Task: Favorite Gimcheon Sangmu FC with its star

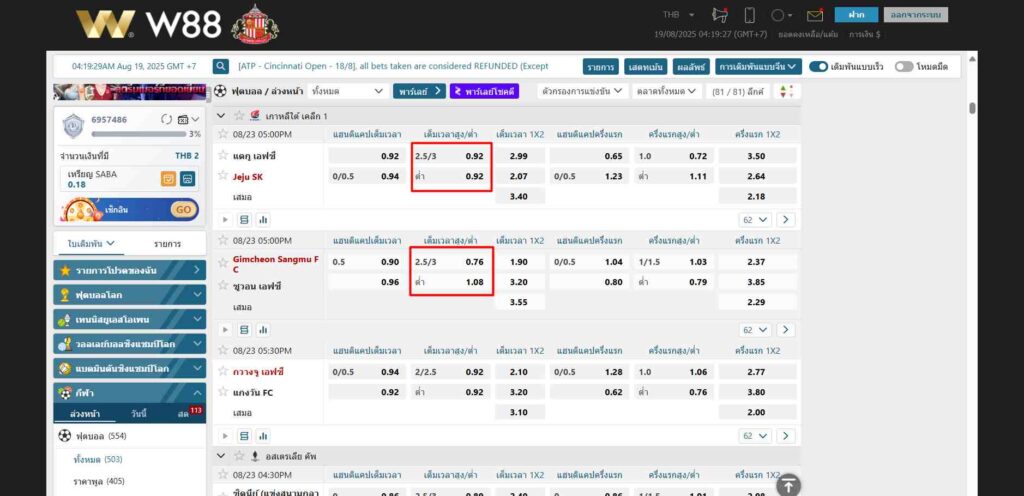Action: coord(223,262)
